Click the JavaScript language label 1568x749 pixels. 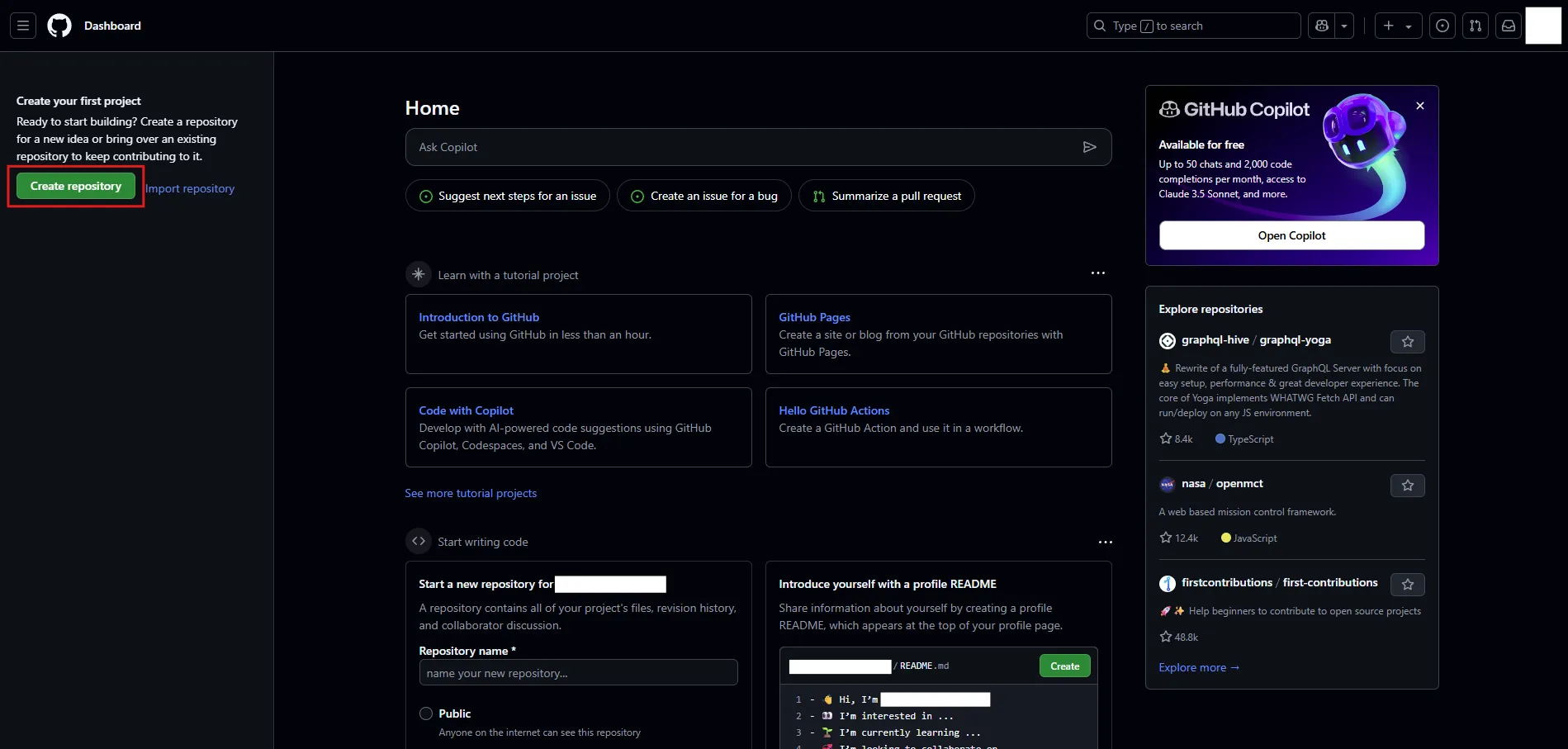1248,538
